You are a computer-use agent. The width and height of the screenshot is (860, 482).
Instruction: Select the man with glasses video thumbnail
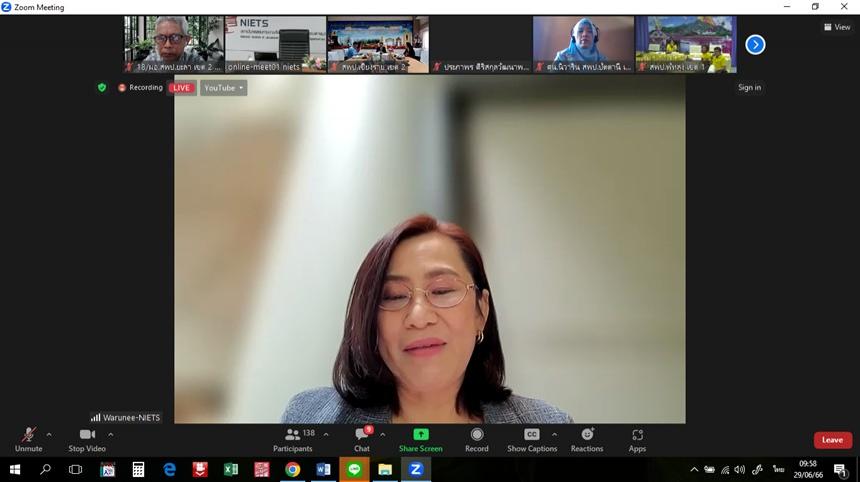(x=173, y=44)
